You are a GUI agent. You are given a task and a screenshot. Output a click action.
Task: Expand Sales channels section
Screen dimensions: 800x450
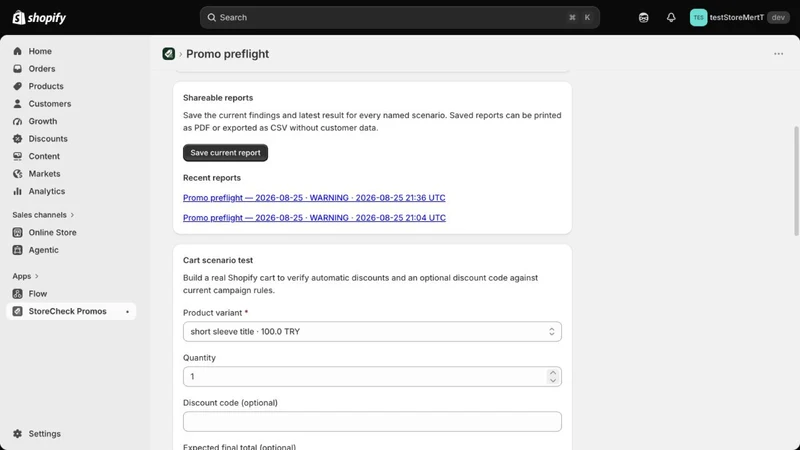tap(43, 215)
